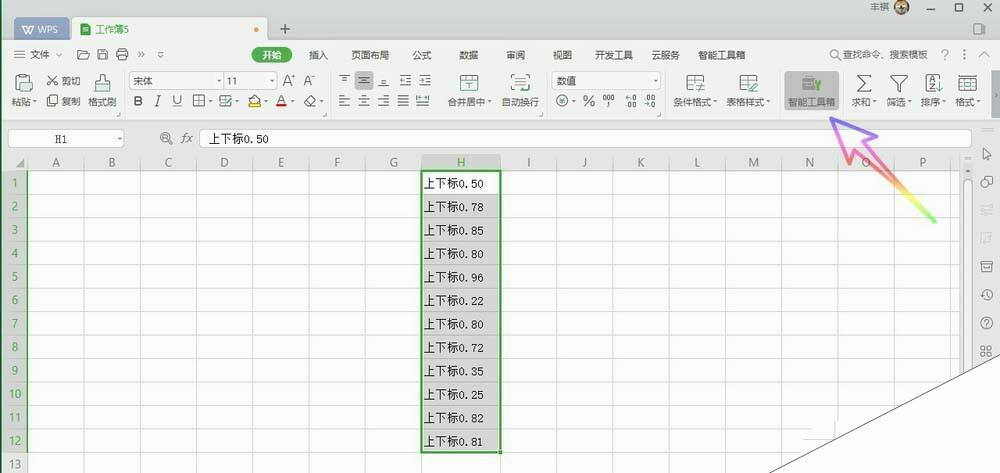Image resolution: width=1000 pixels, height=473 pixels.
Task: Click the Paste (粘贴) clipboard icon
Action: [24, 84]
